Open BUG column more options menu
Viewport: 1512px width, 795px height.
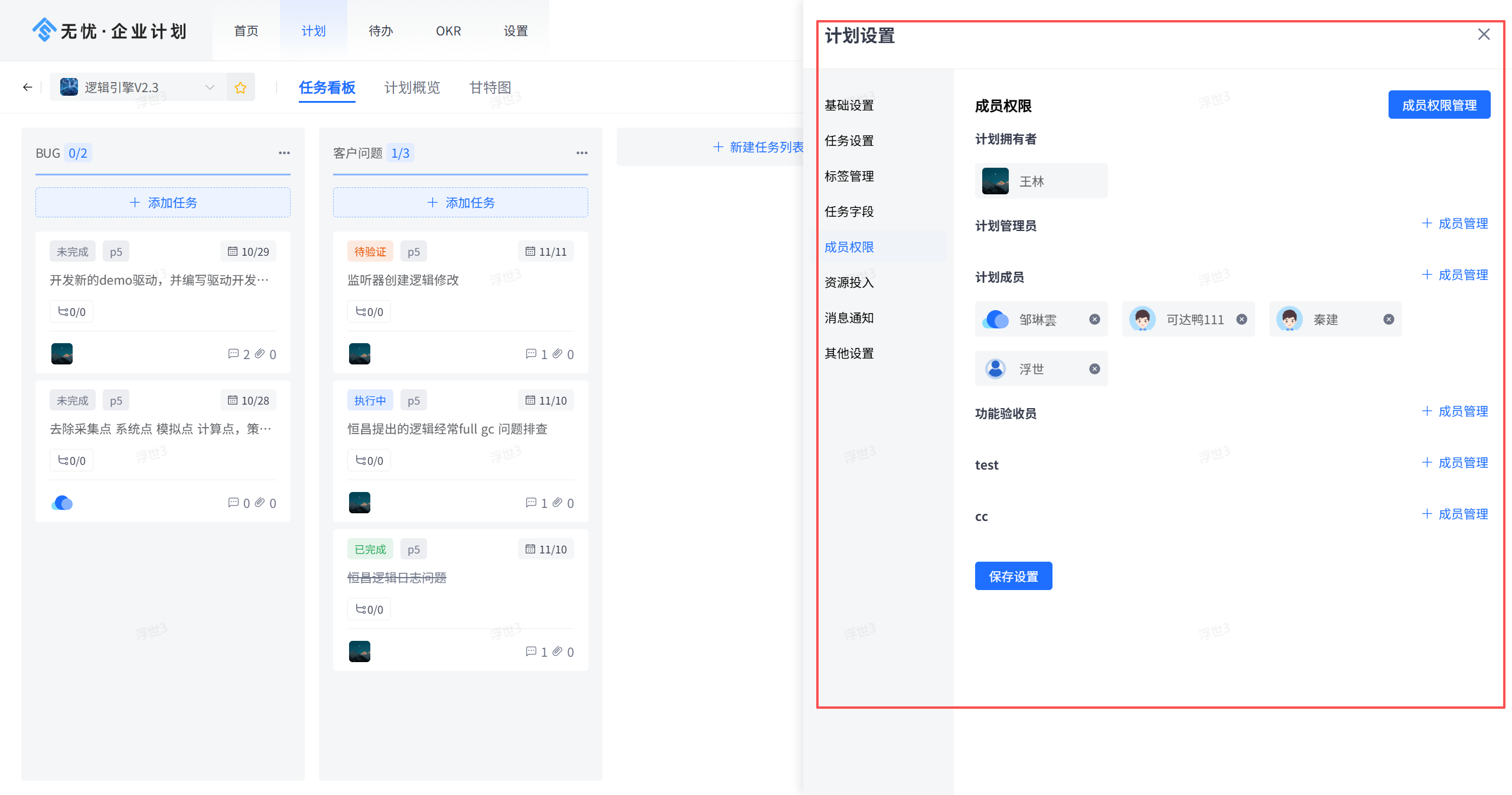(284, 153)
